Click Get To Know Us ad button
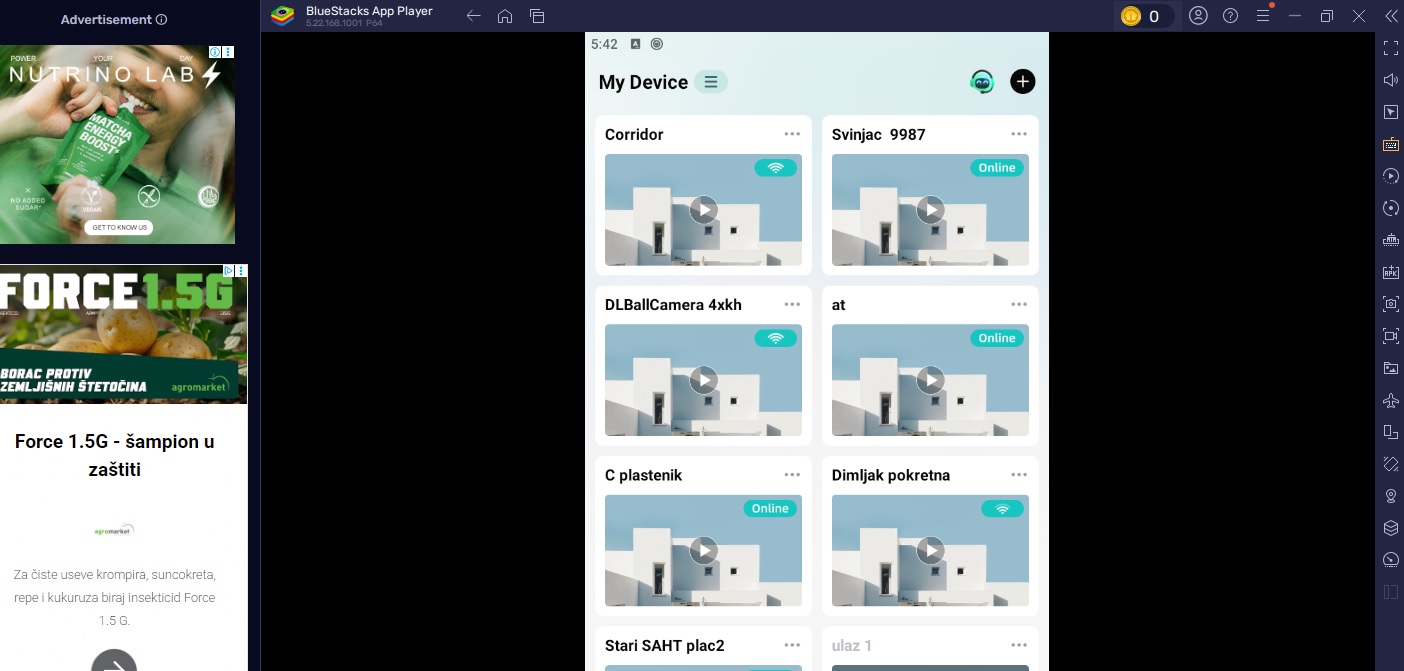This screenshot has width=1404, height=671. (119, 227)
